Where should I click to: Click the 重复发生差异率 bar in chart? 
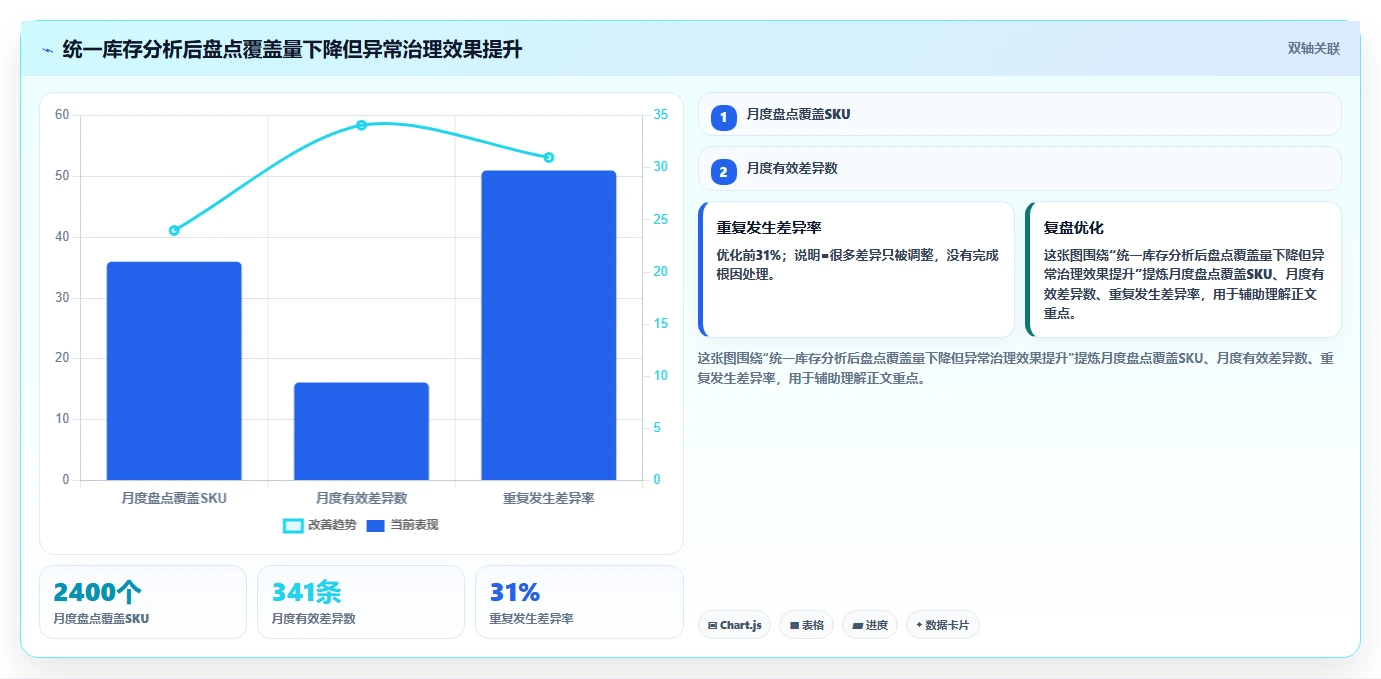point(548,325)
